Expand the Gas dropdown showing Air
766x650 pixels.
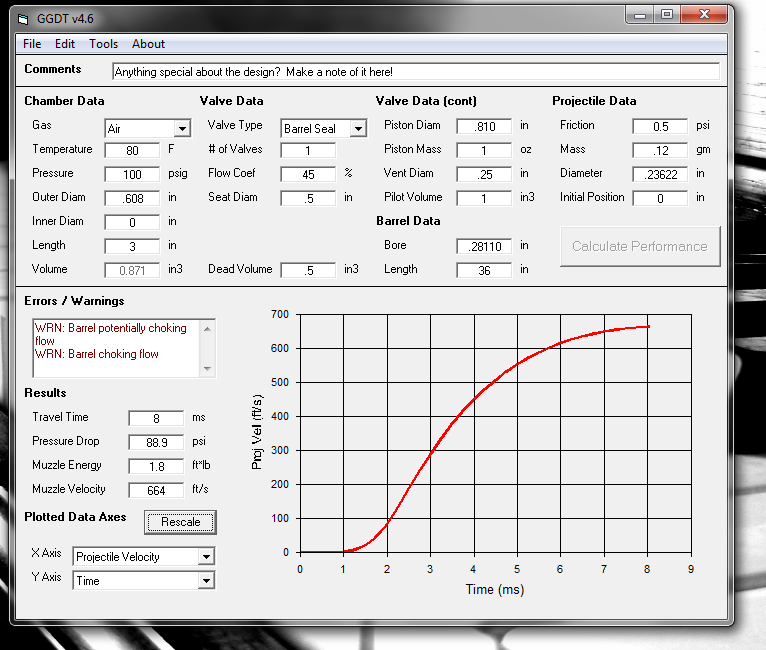(x=181, y=129)
